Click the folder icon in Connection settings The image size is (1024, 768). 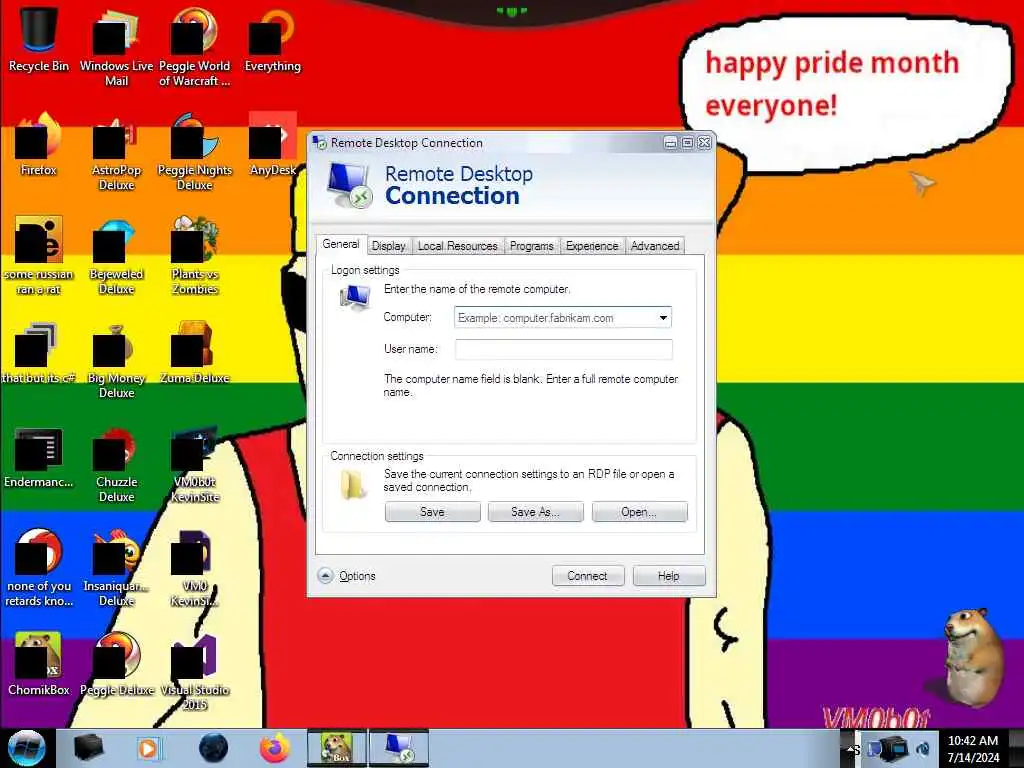(x=353, y=485)
